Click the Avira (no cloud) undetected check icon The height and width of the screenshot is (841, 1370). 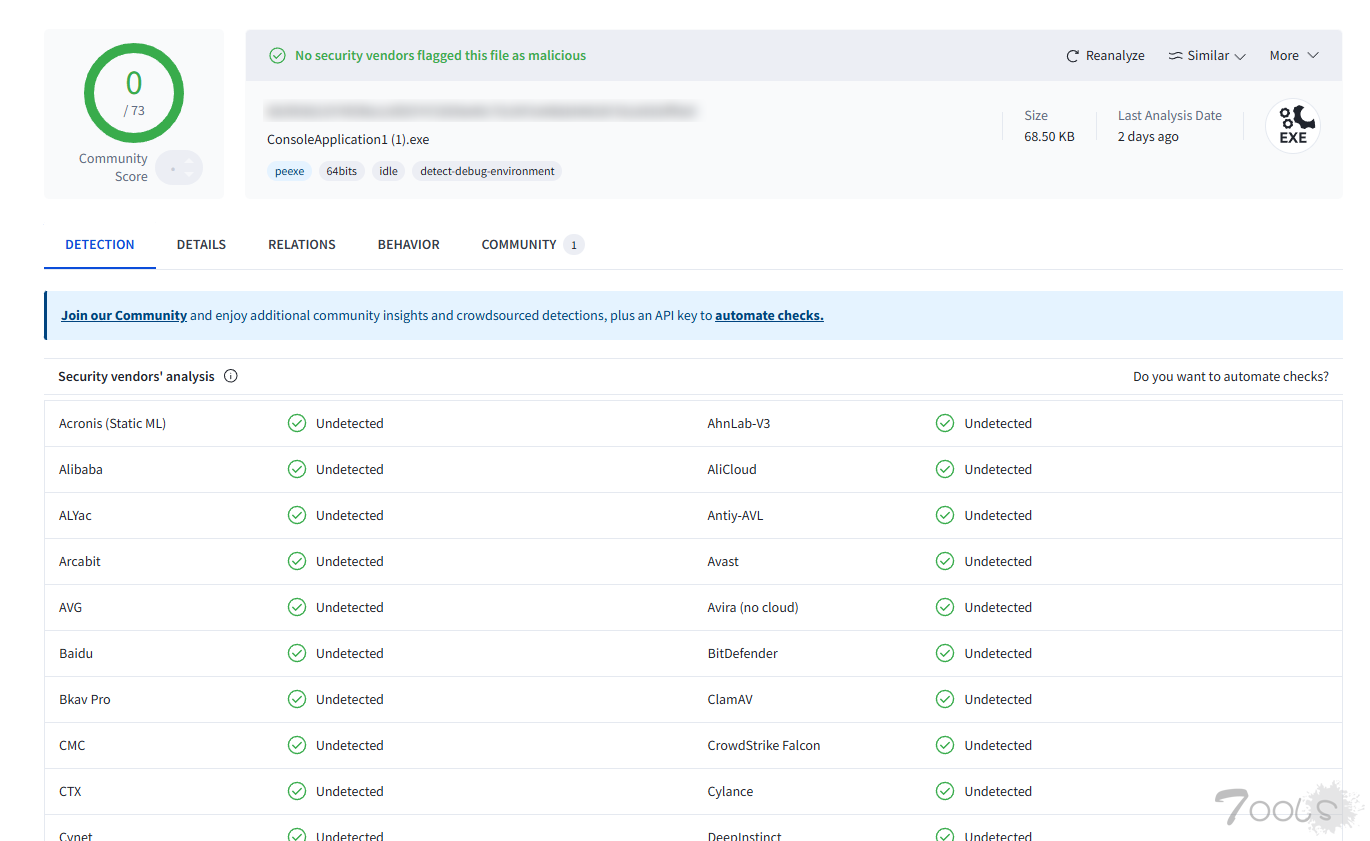coord(945,607)
